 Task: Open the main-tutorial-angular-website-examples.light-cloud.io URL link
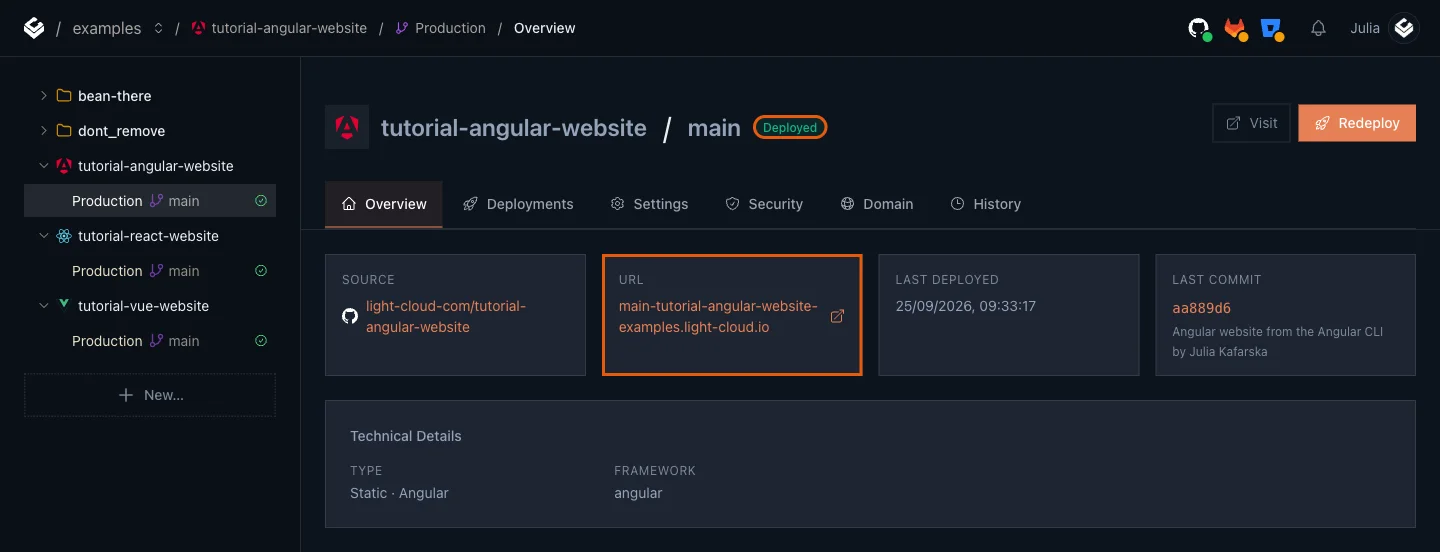[718, 317]
